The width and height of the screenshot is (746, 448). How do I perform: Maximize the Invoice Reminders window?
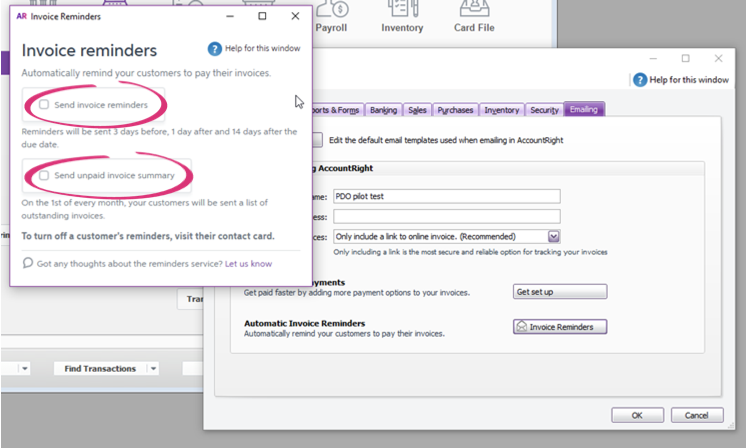[262, 17]
